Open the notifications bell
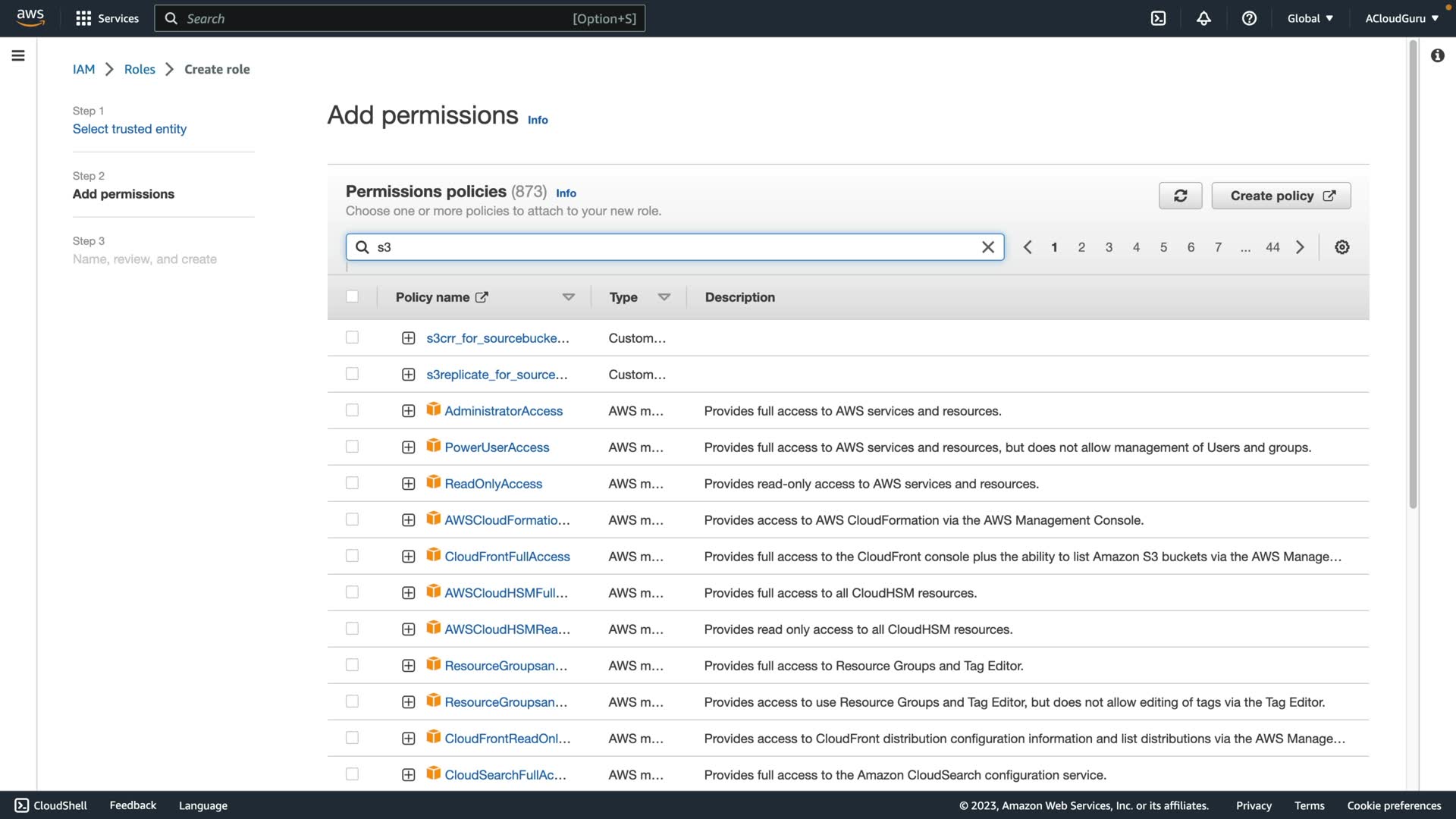This screenshot has height=819, width=1456. 1203,18
